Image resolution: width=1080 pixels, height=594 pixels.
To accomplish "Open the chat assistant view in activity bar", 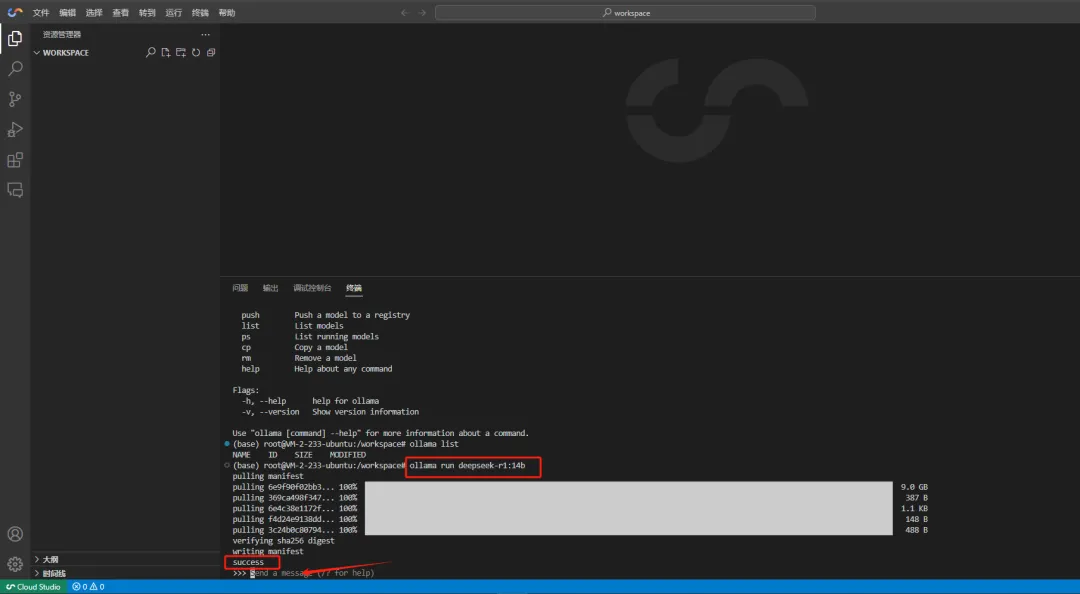I will coord(14,190).
